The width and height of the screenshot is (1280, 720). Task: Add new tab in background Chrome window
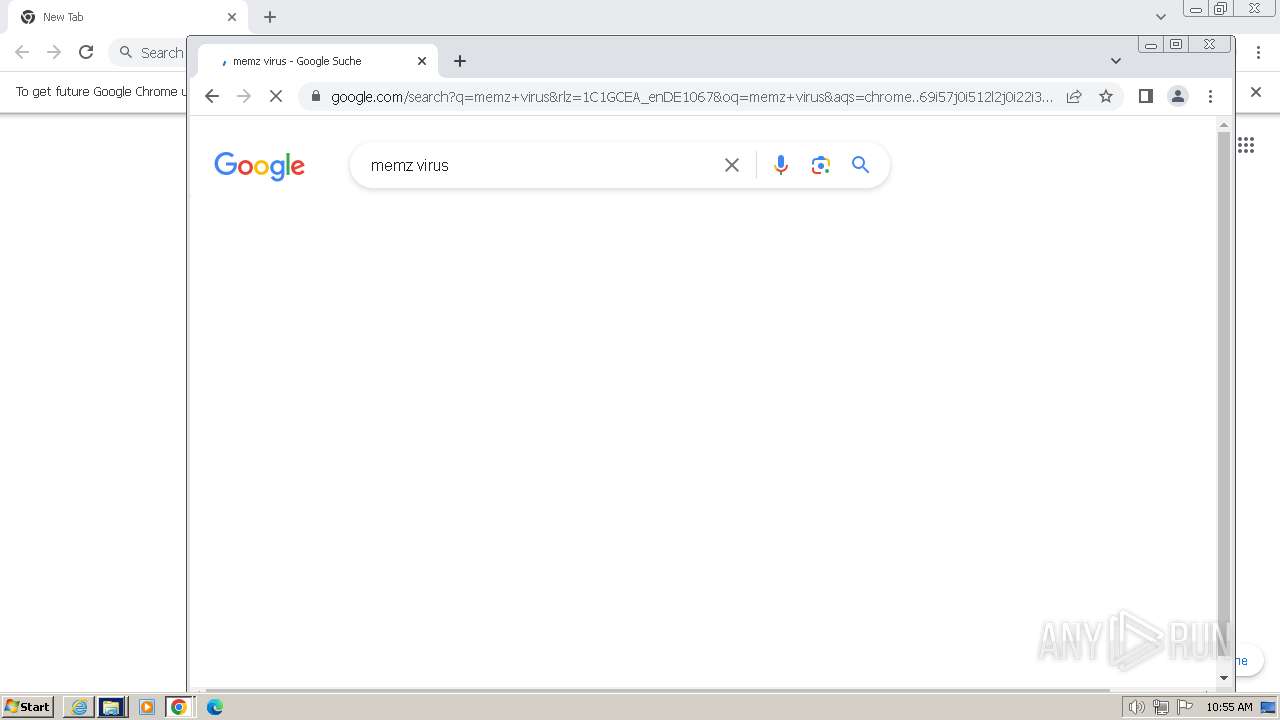(270, 17)
